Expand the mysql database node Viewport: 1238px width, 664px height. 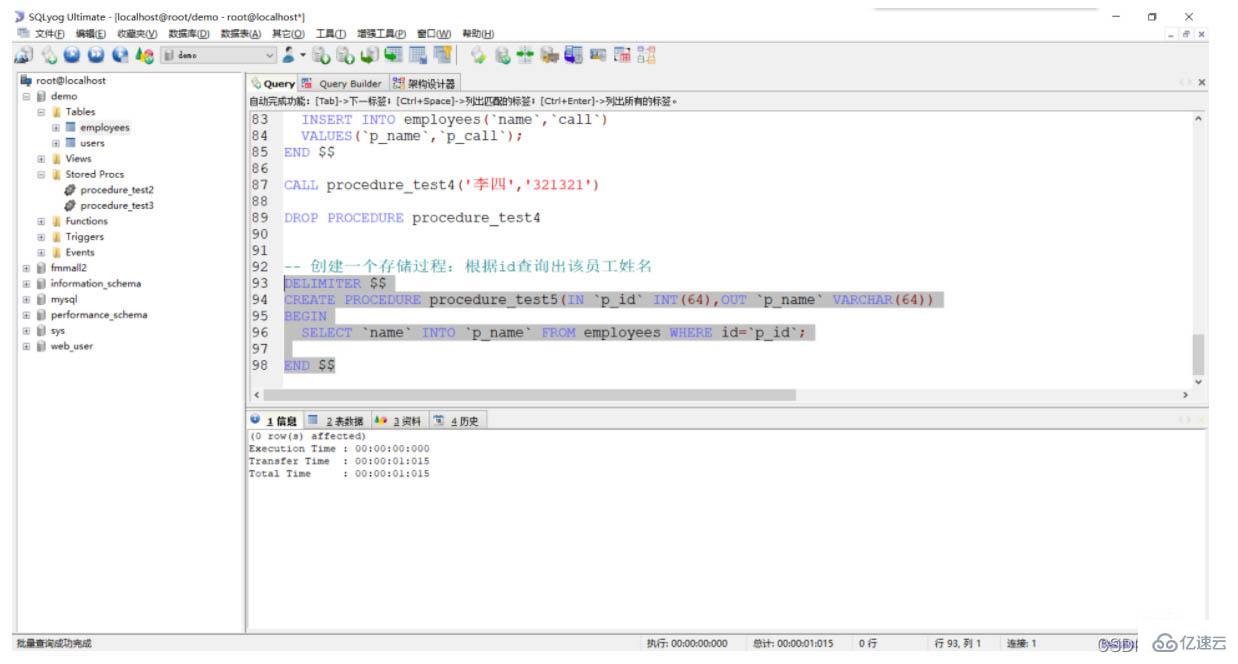pos(26,299)
